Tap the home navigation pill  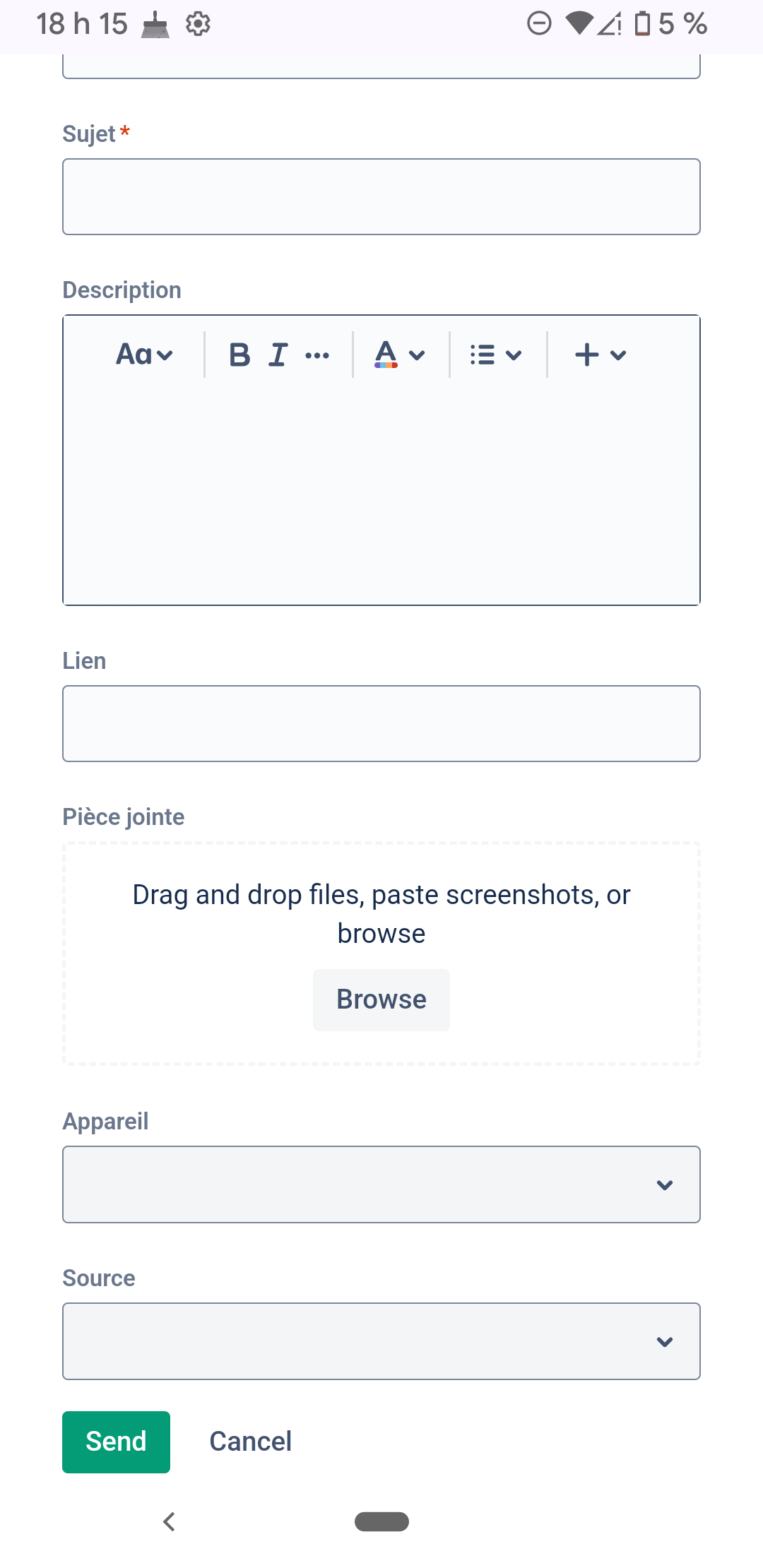[381, 1521]
